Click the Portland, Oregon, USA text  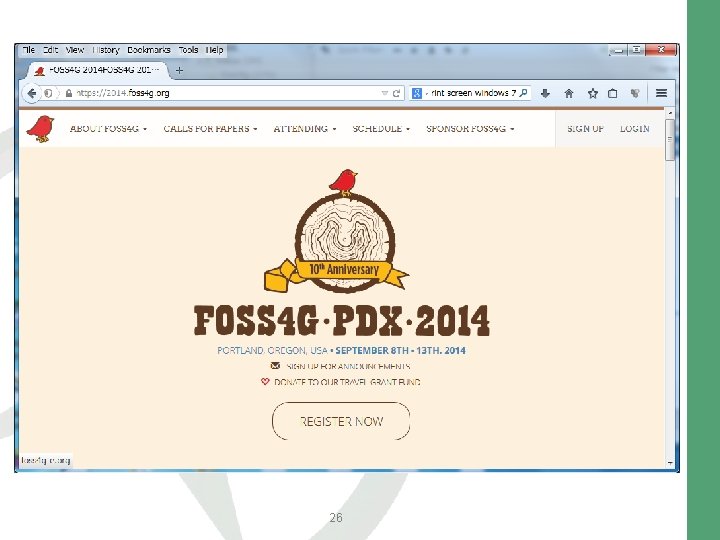tap(272, 350)
